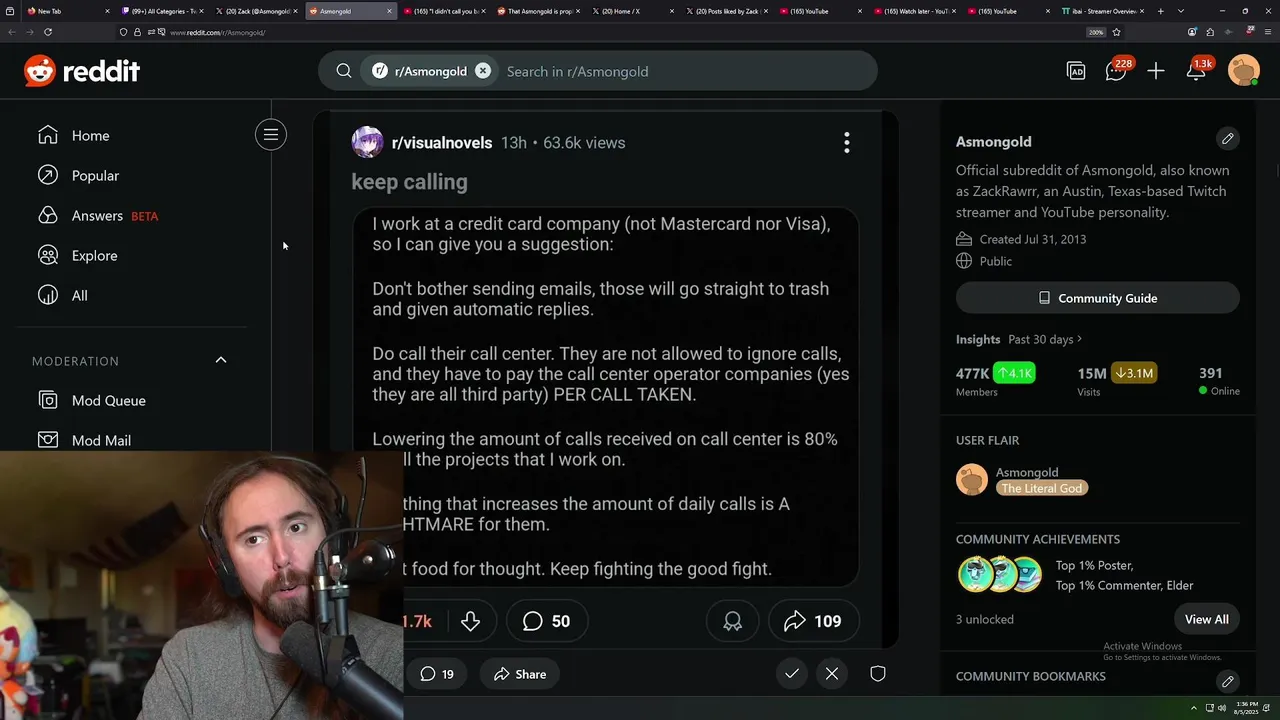This screenshot has height=720, width=1280.
Task: Collapse the sidebar with the hamburger button
Action: [x=271, y=135]
